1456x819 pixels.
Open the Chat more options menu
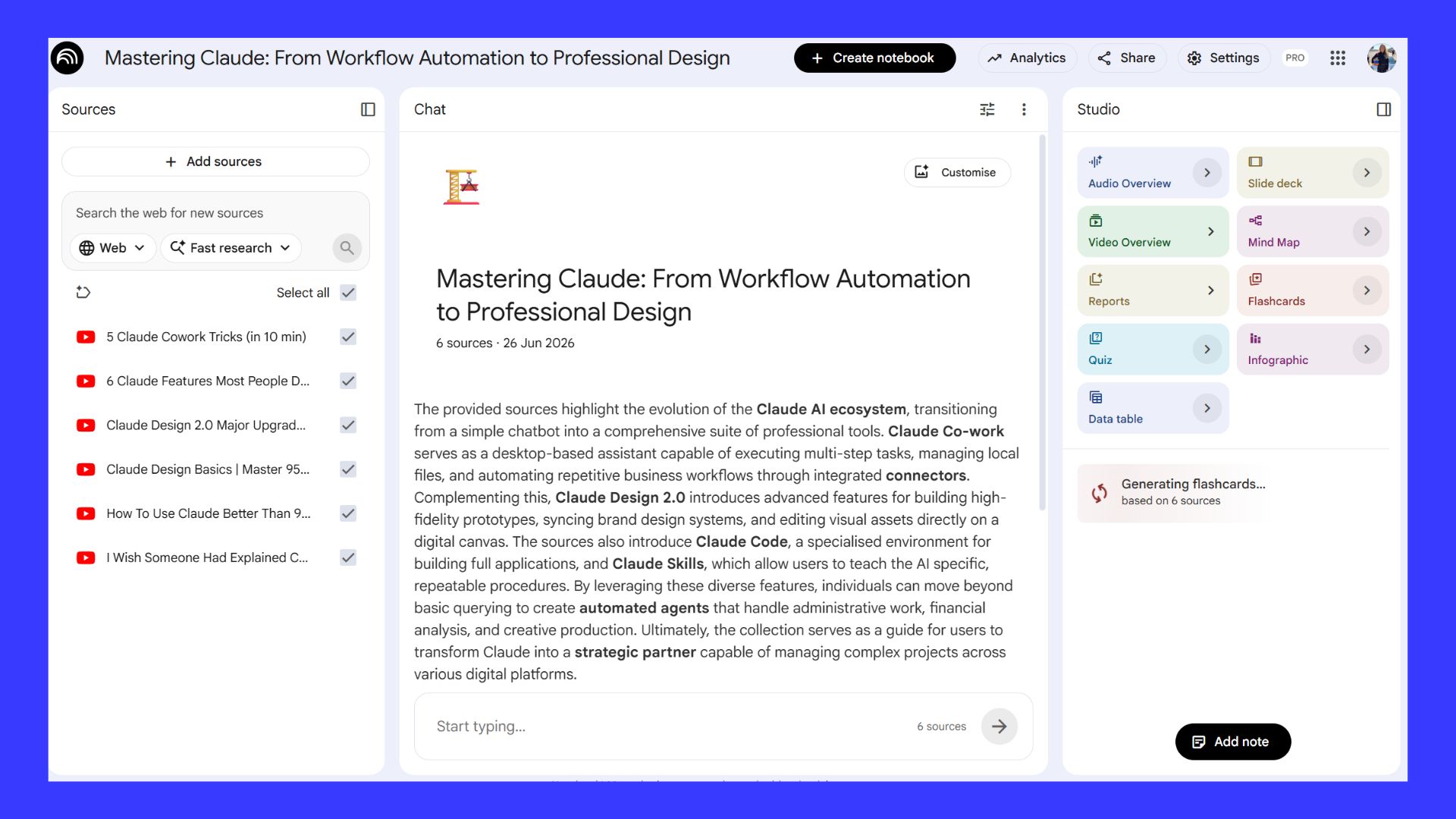coord(1024,109)
